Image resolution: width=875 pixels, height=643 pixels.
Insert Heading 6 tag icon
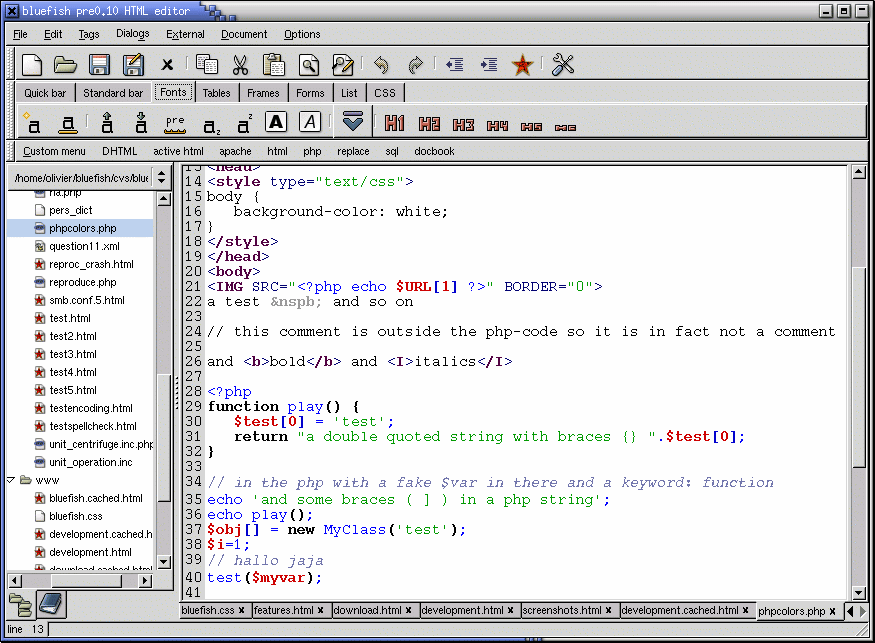coord(565,128)
